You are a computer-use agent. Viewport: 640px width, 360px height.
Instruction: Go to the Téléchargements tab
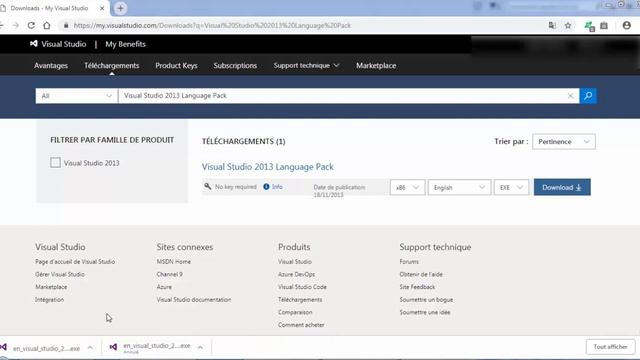click(111, 65)
